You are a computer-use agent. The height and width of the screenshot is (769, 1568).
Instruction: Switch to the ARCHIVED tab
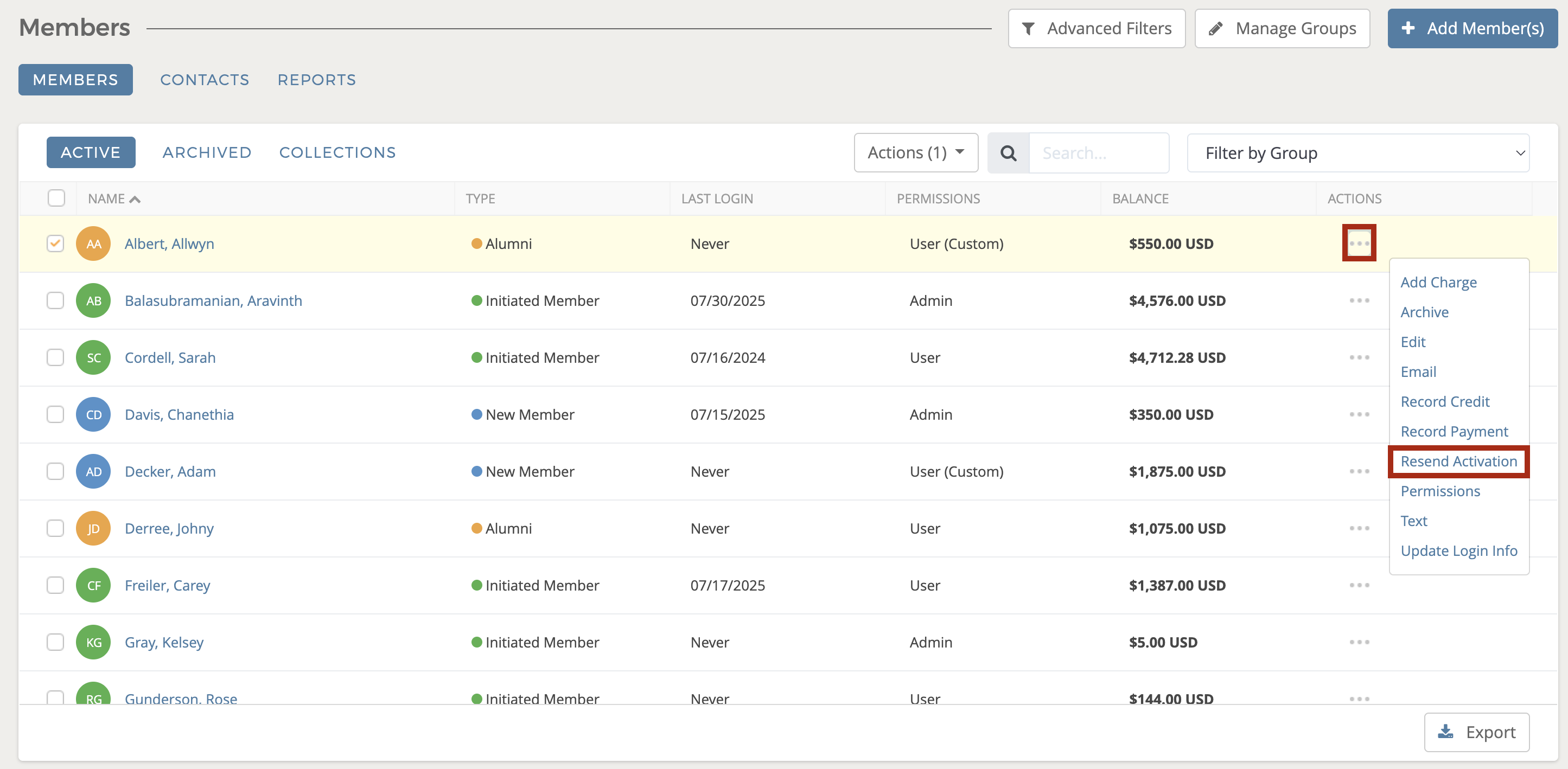[207, 152]
